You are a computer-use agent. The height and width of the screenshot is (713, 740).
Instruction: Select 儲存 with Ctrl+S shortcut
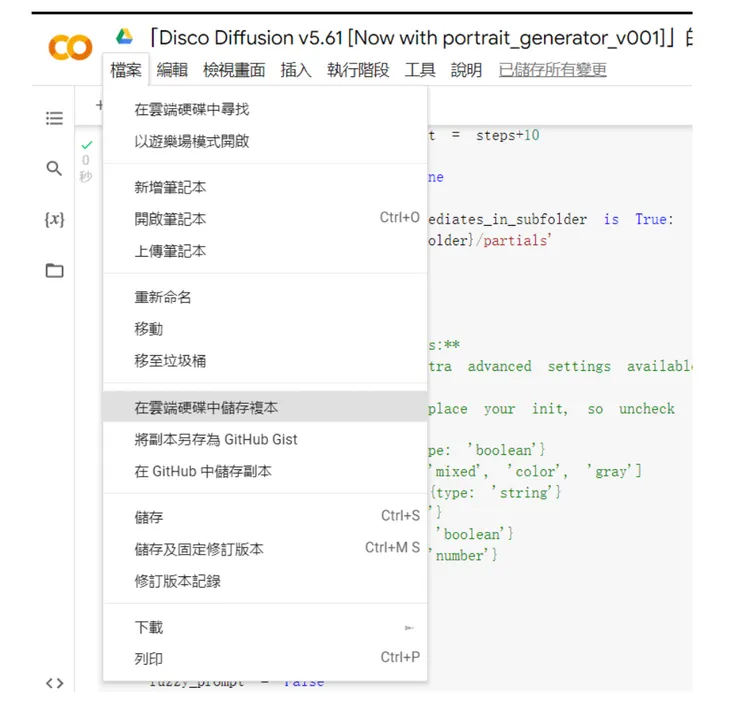click(265, 517)
